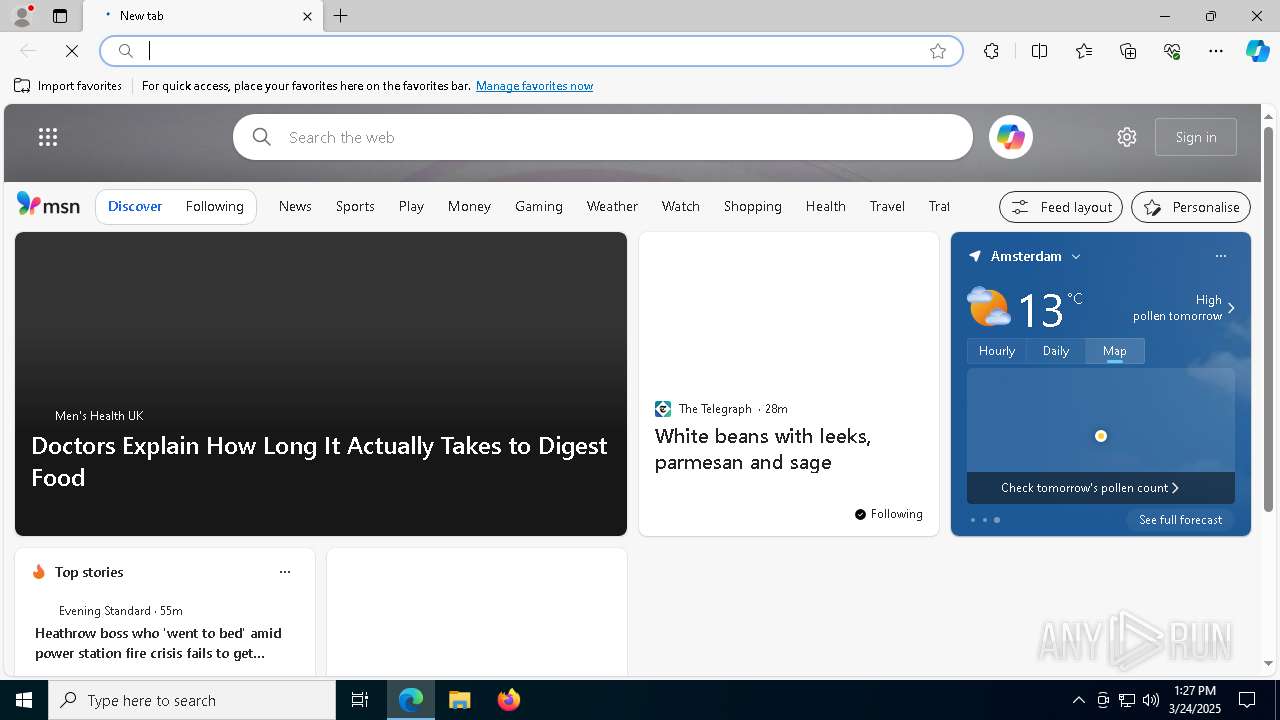This screenshot has height=720, width=1280.
Task: Open the tab actions menu icon
Action: pyautogui.click(x=60, y=16)
